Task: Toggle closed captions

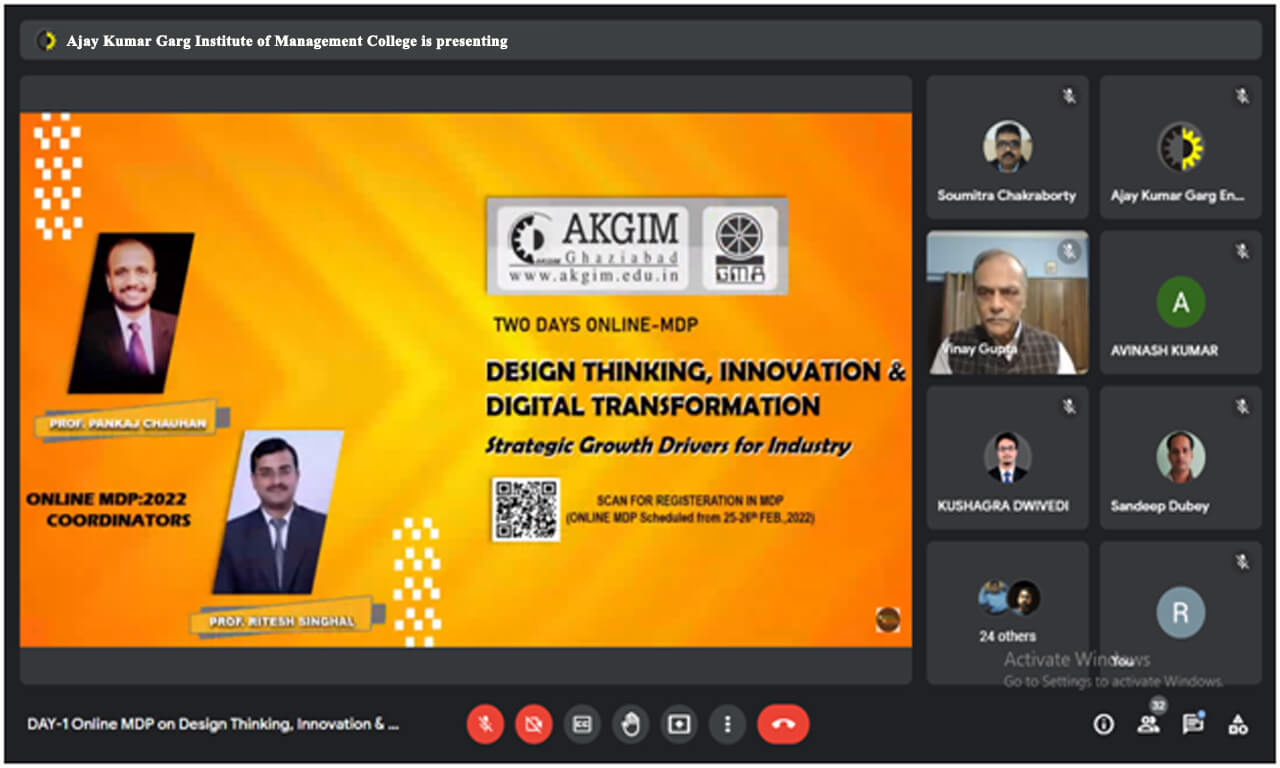Action: pos(582,724)
